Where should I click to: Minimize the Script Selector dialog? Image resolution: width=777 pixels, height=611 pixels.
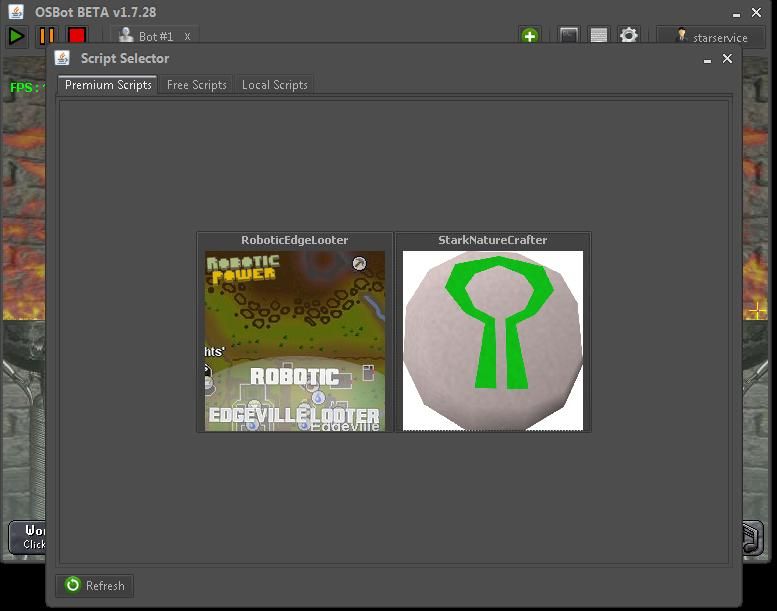(707, 59)
